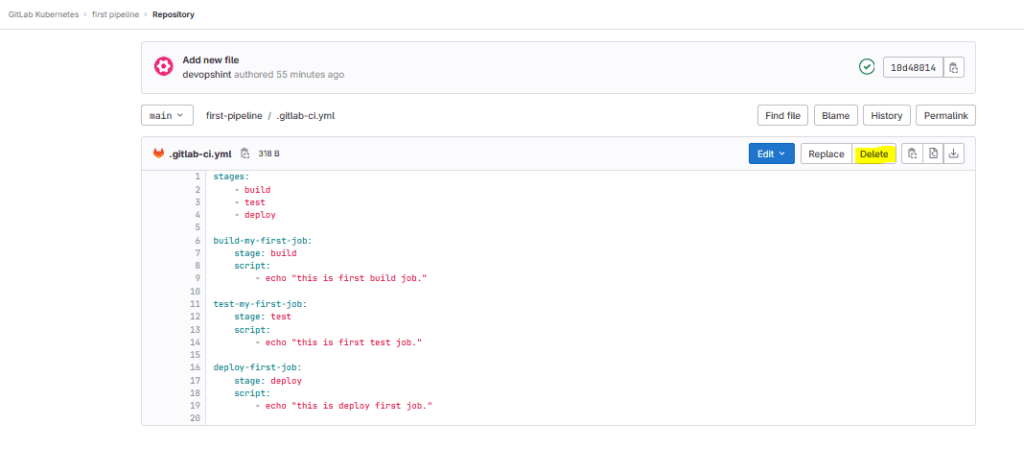Click the 'authored 55 minutes ago' timestamp
Screen dimensions: 1024x471
click(x=289, y=74)
